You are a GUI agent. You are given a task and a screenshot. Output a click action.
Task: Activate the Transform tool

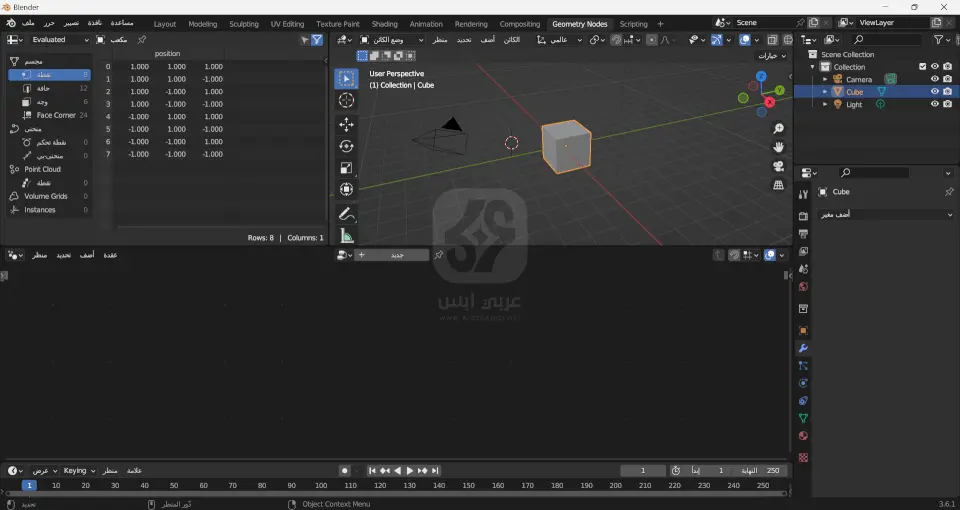pos(346,189)
